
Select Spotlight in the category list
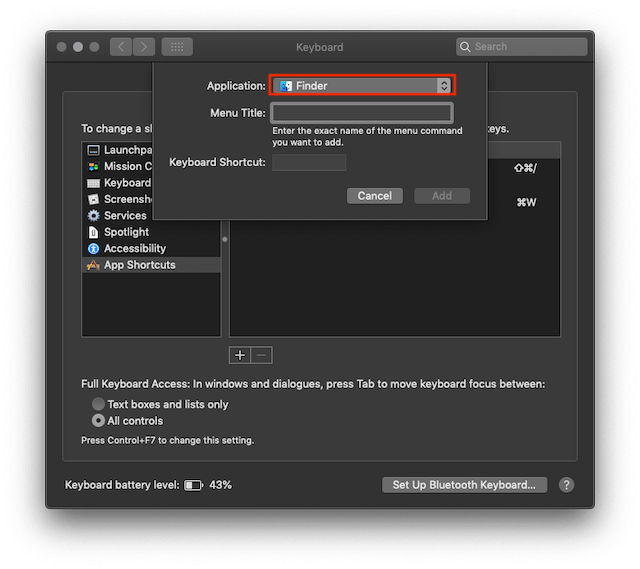tap(151, 232)
